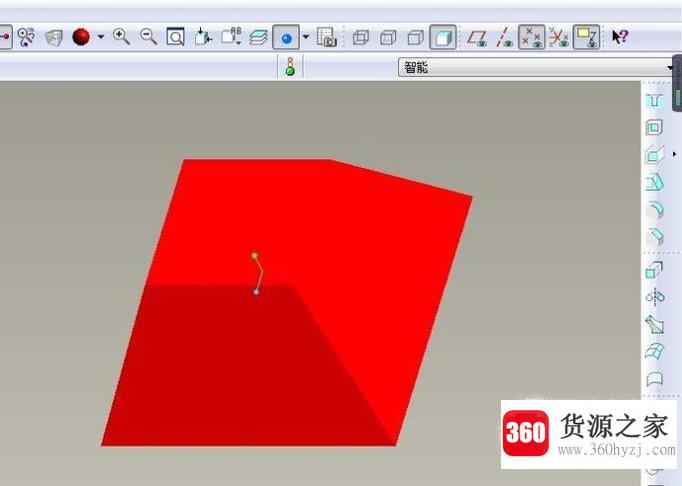Switch to hidden line display style

point(388,37)
